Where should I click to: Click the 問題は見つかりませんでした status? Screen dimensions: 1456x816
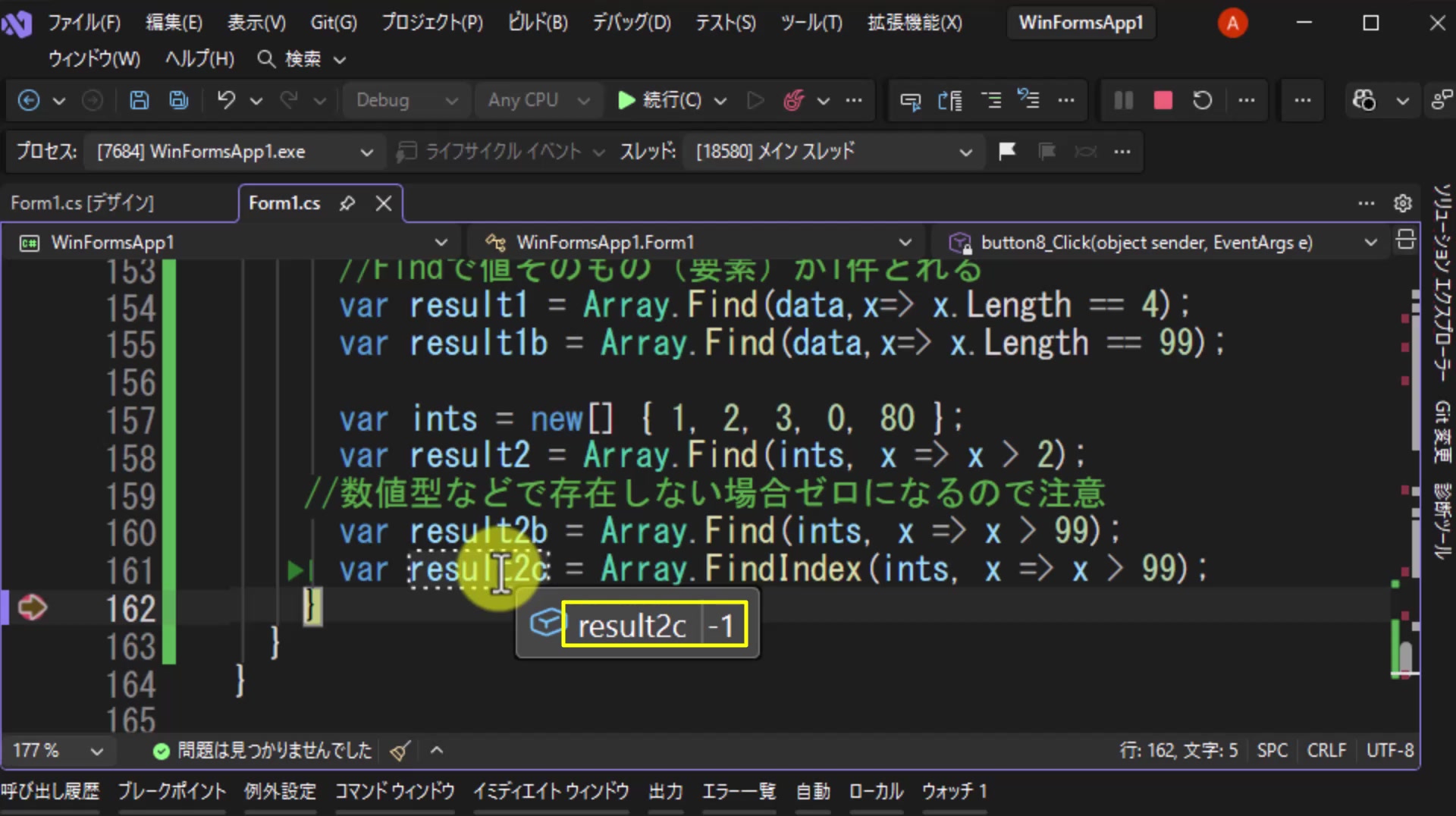click(262, 751)
